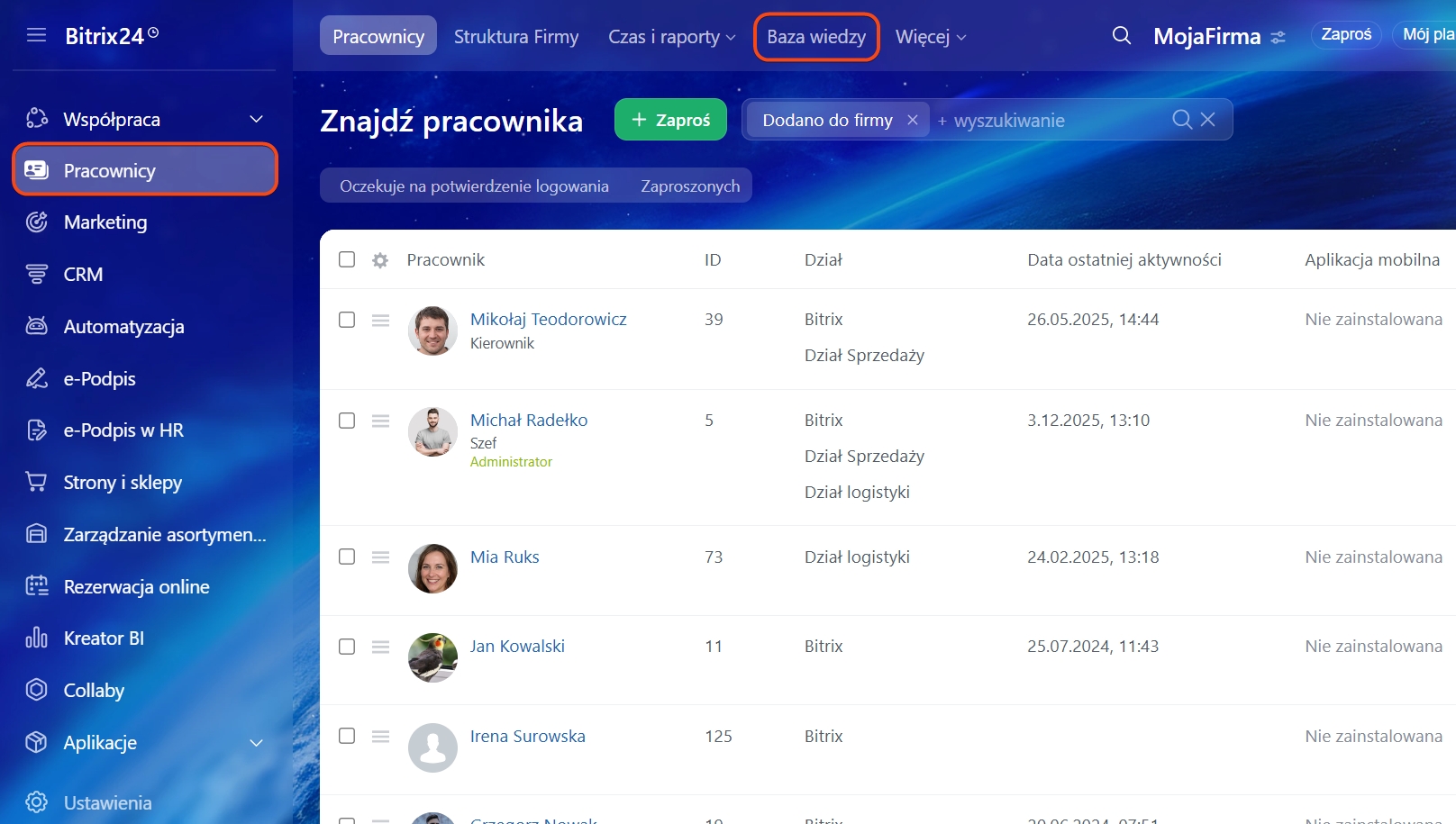This screenshot has height=824, width=1456.
Task: Open the hamburger menu in sidebar
Action: (x=36, y=35)
